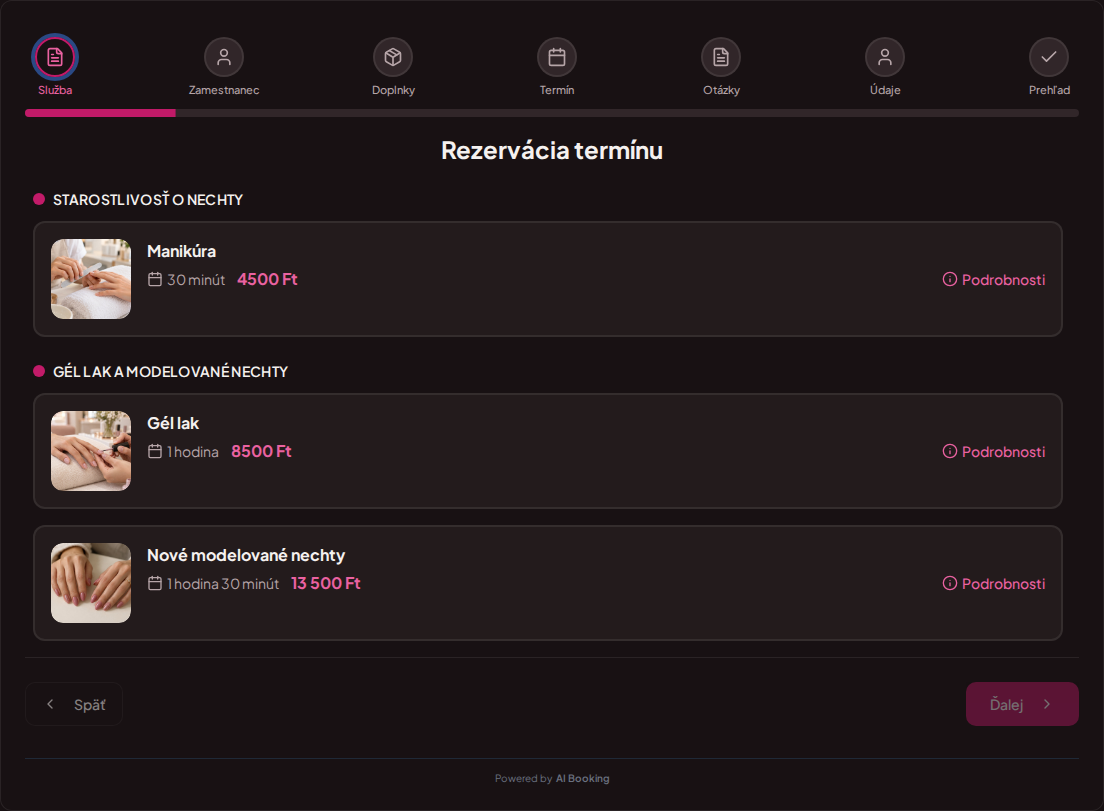Image resolution: width=1104 pixels, height=811 pixels.
Task: Click the Otázky step document icon
Action: click(721, 57)
